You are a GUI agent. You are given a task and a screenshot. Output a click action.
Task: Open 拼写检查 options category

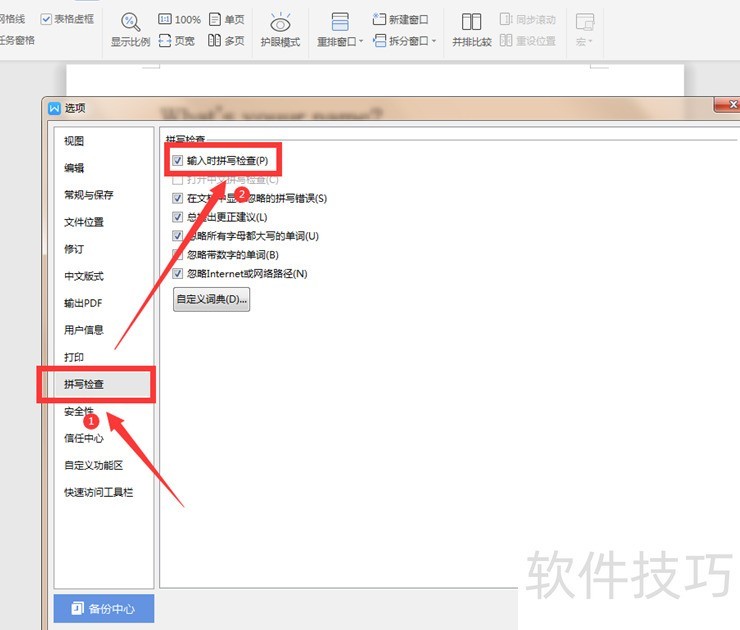[84, 385]
